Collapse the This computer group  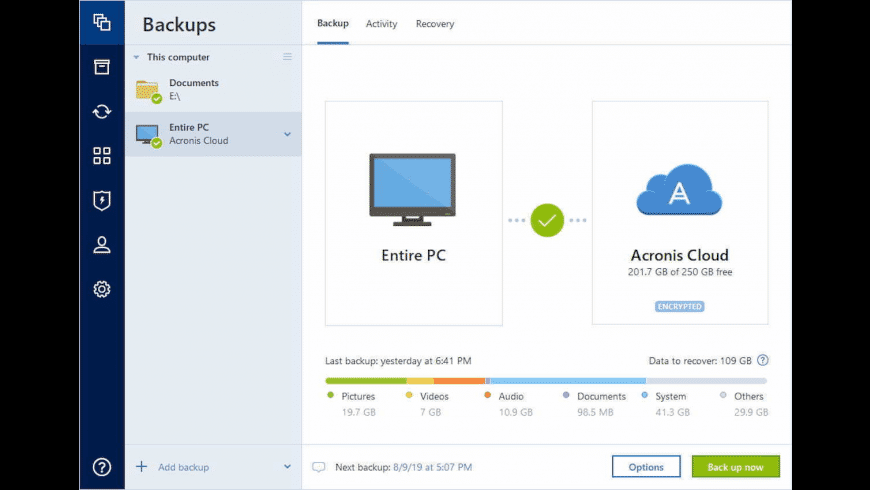136,57
